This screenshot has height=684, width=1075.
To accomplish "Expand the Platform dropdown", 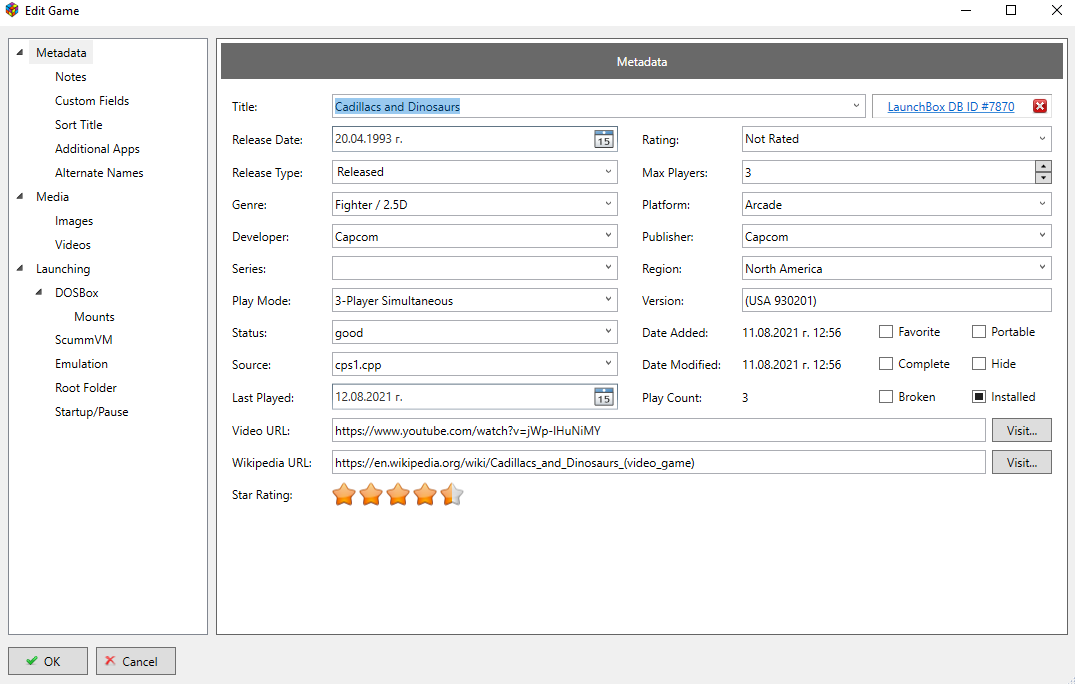I will [1042, 204].
